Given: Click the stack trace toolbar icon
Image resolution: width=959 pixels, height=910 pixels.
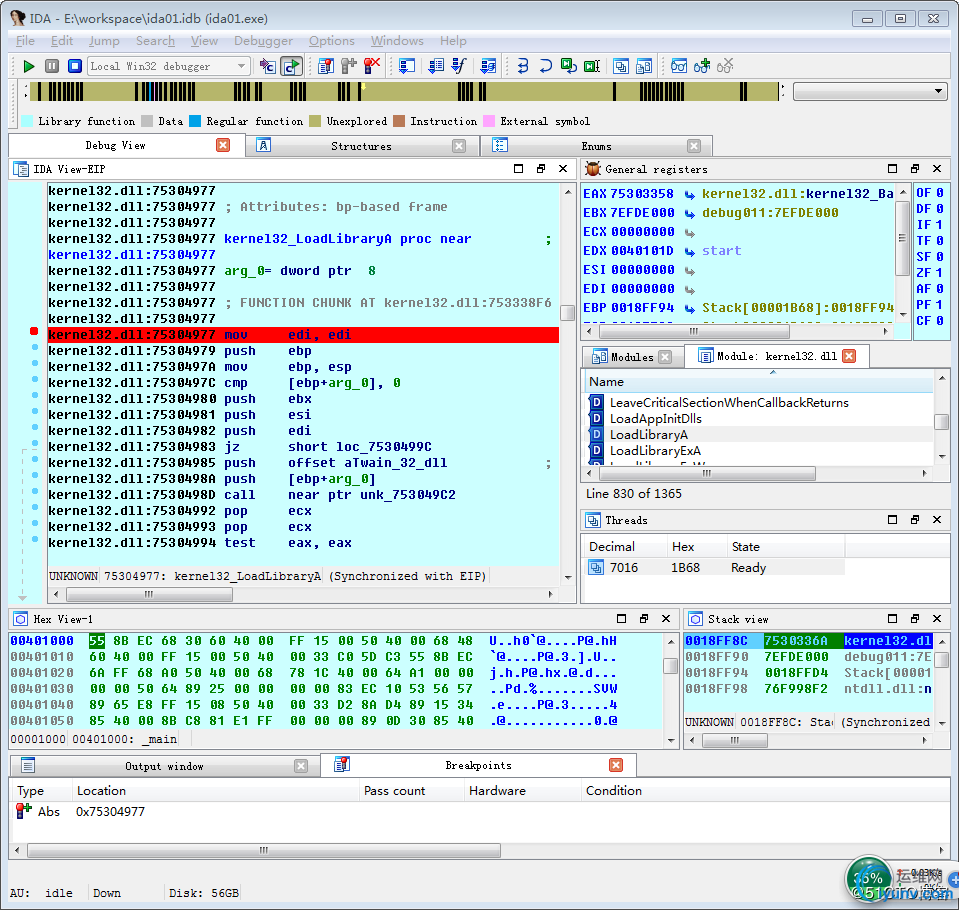Looking at the screenshot, I should [x=488, y=66].
